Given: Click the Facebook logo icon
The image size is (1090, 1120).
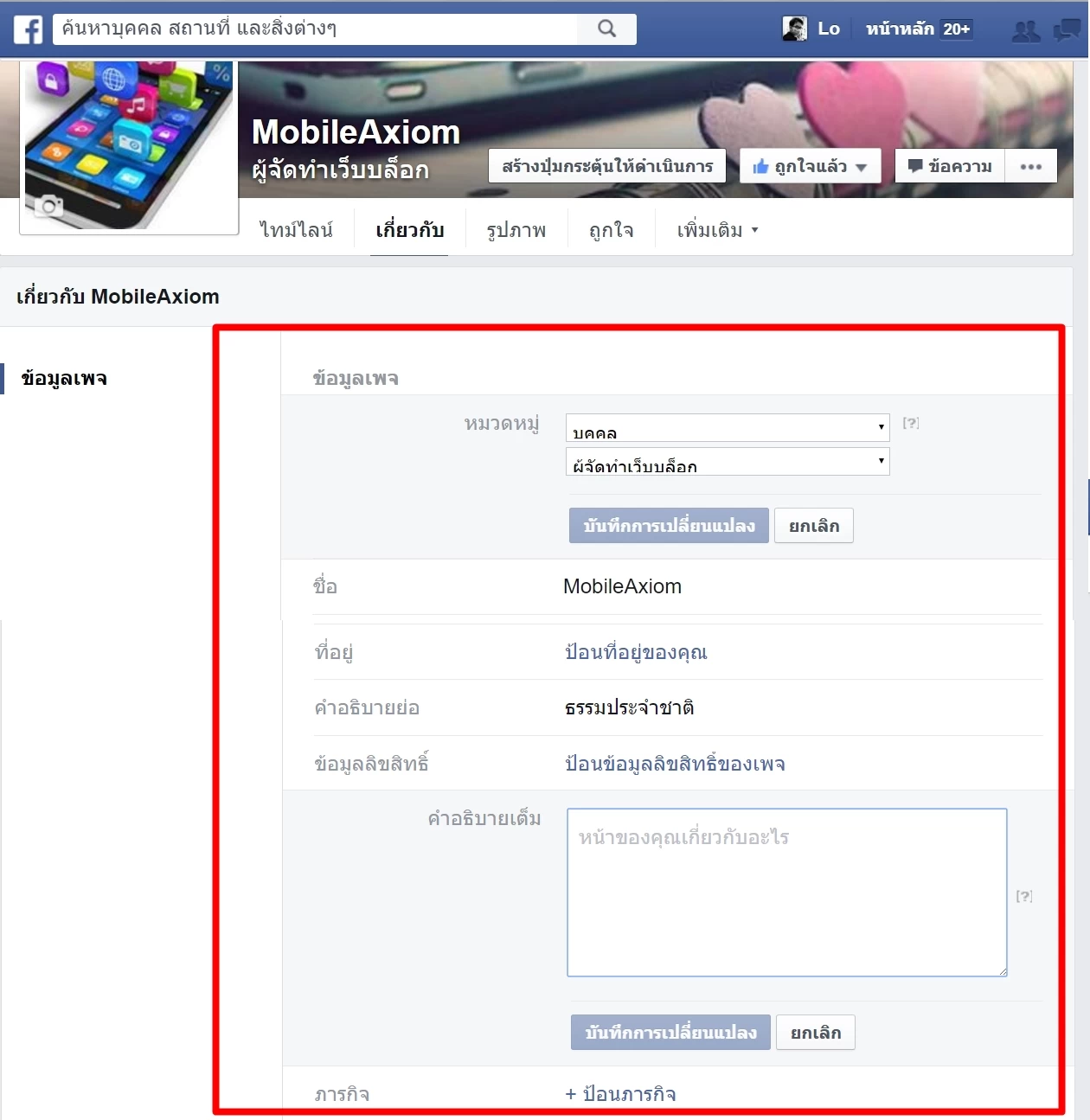Looking at the screenshot, I should [28, 29].
